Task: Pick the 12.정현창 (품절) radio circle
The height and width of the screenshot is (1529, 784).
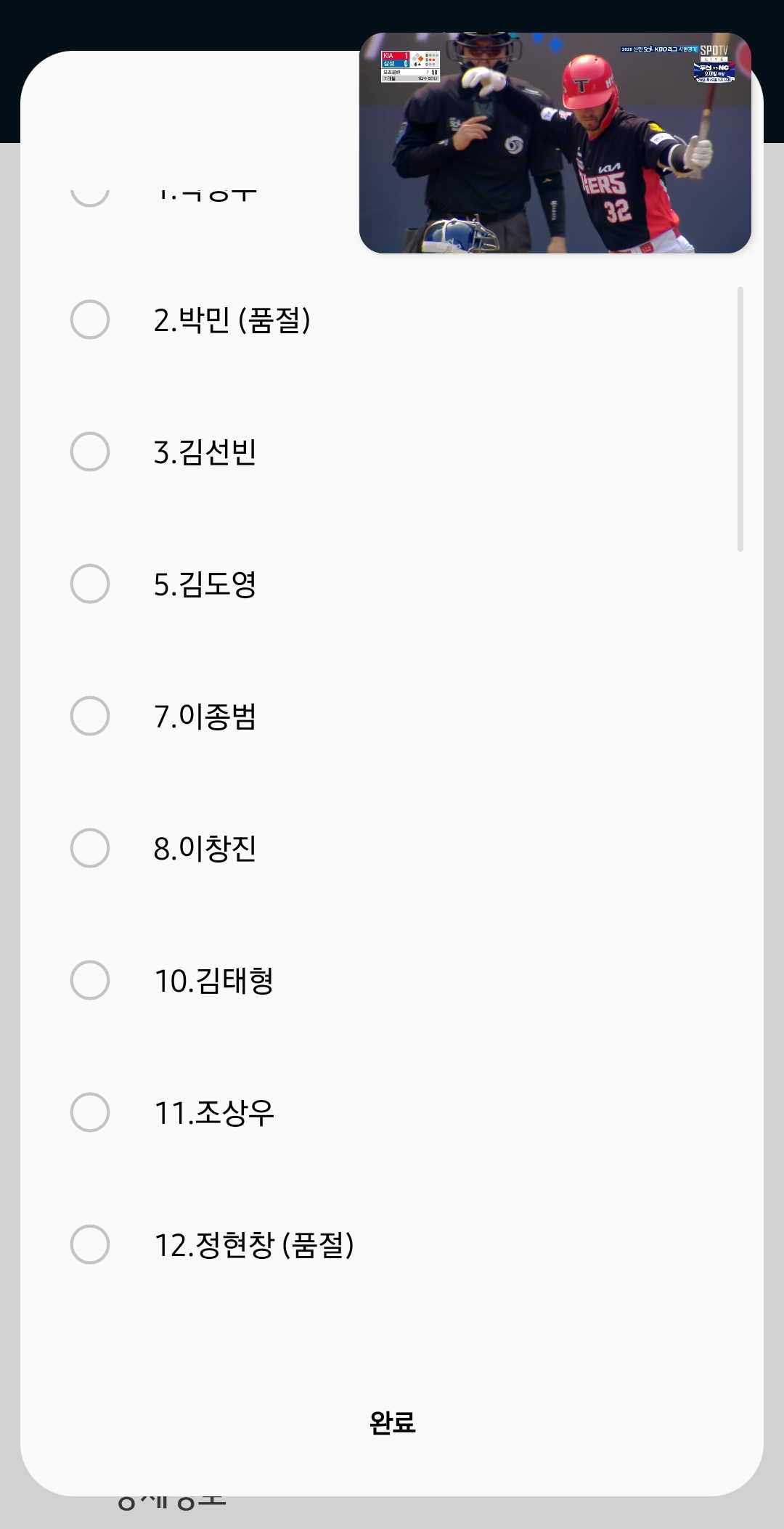Action: (x=90, y=1244)
